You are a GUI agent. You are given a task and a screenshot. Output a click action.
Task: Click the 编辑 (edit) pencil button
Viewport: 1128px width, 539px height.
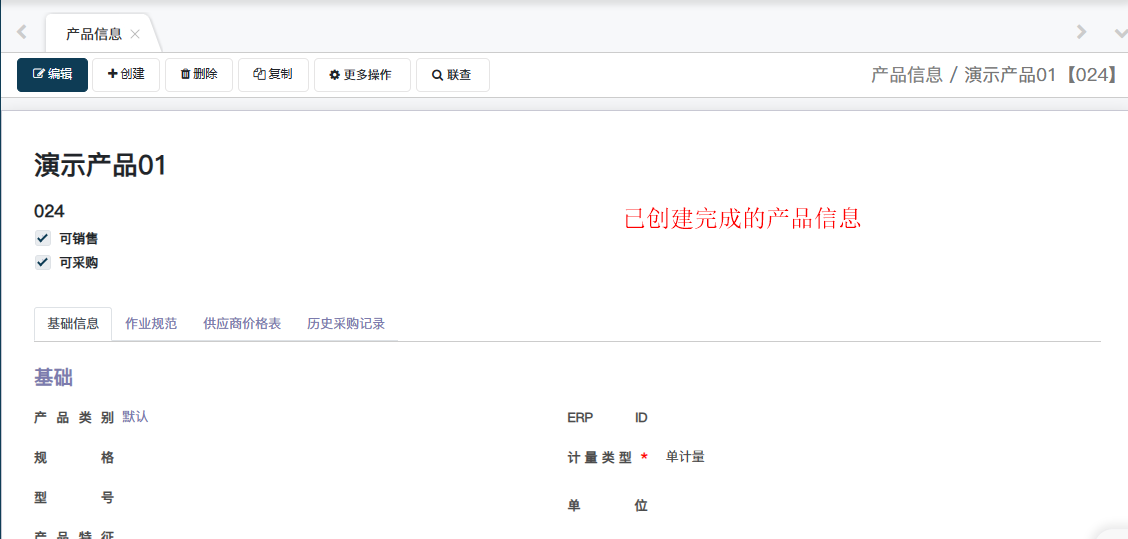coord(52,75)
